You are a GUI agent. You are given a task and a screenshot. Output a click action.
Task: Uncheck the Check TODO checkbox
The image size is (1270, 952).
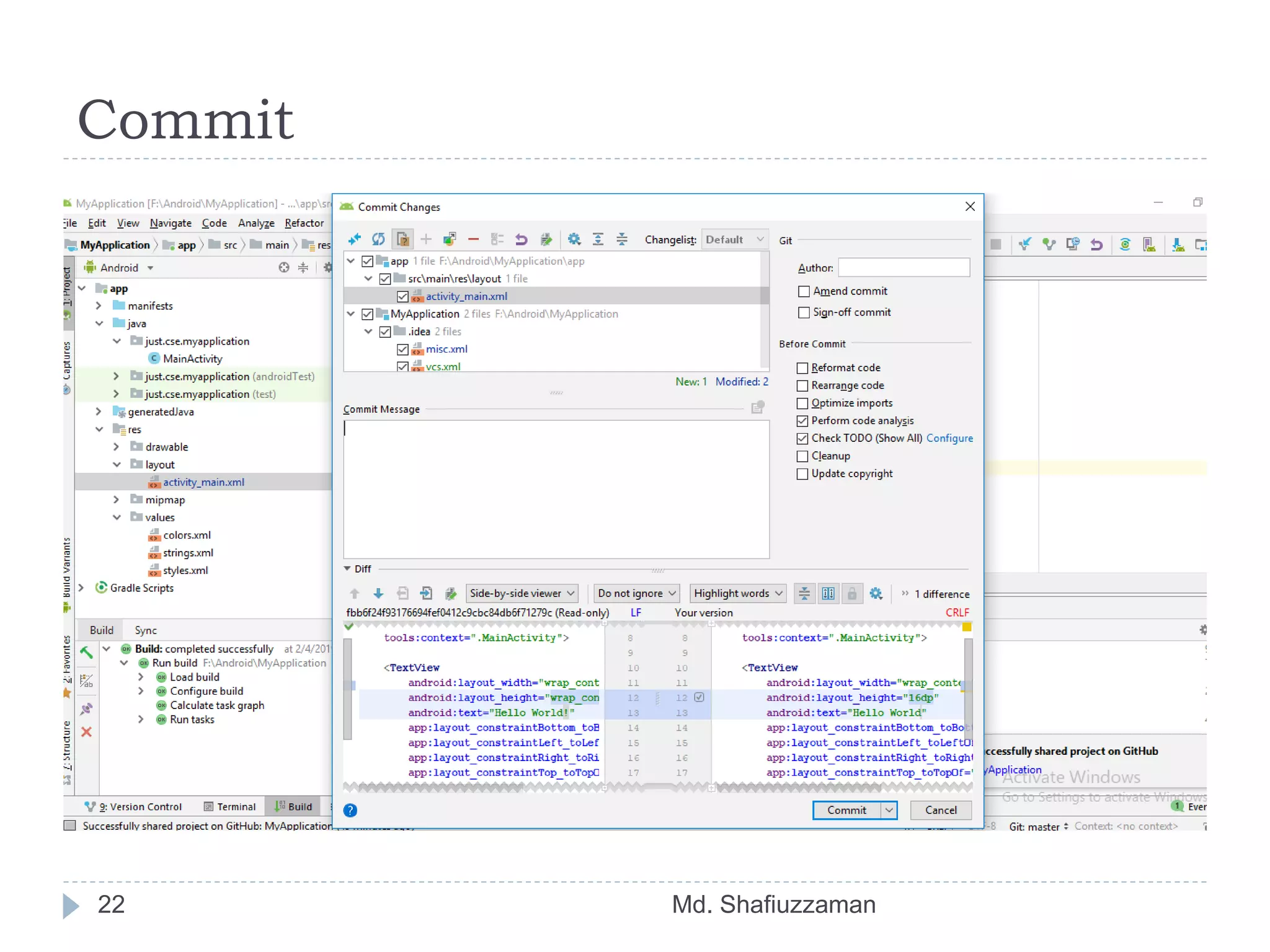802,439
